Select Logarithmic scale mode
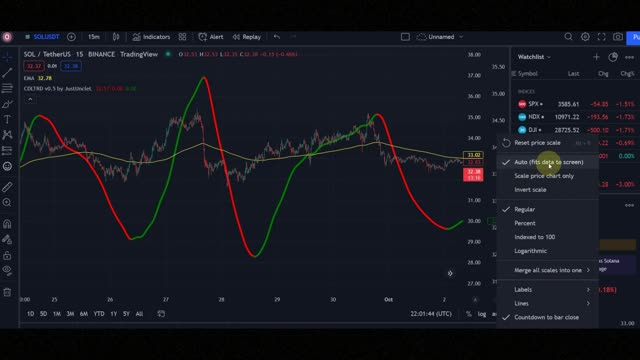 [547, 251]
